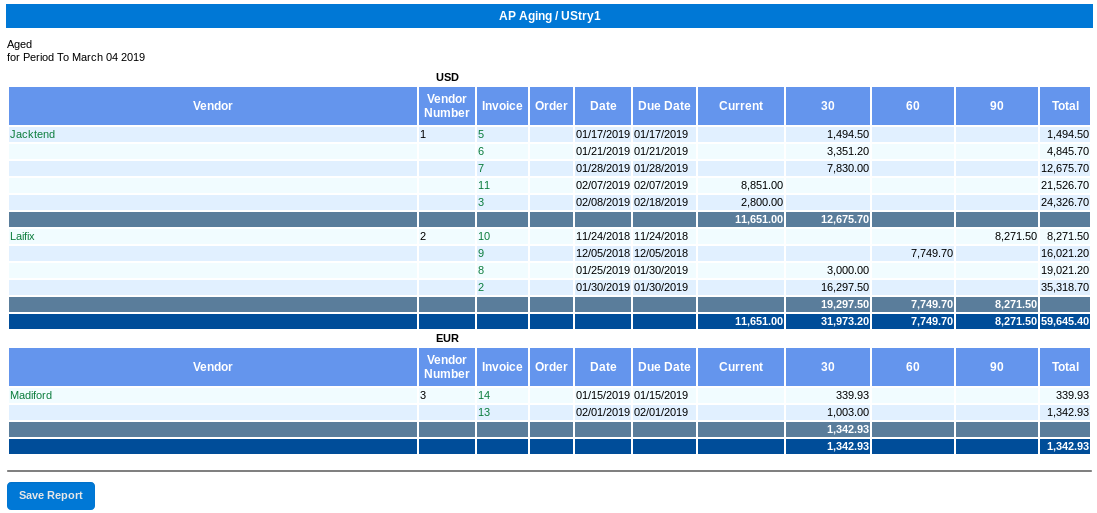Click the Save Report button

coord(51,496)
